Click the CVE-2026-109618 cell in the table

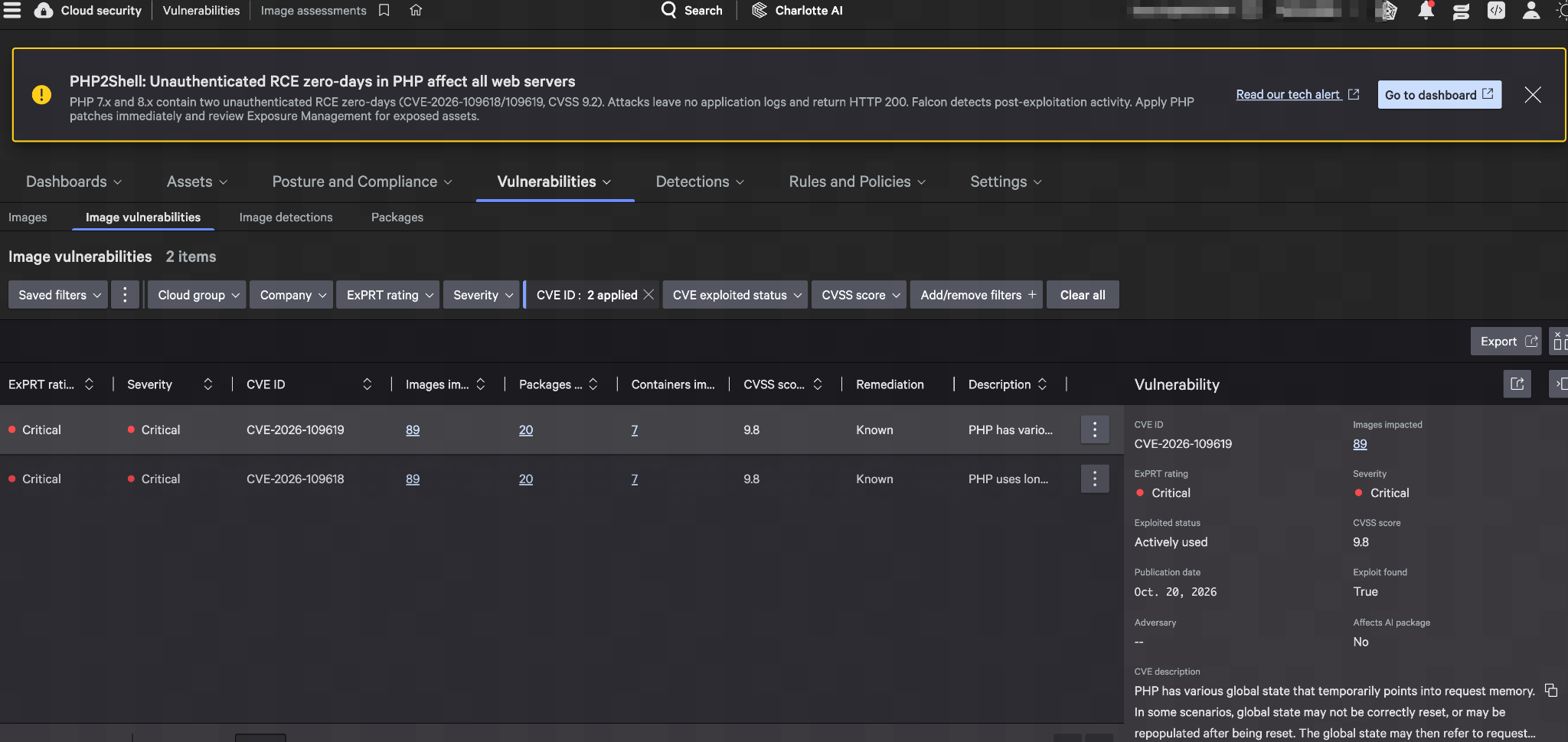[x=296, y=479]
